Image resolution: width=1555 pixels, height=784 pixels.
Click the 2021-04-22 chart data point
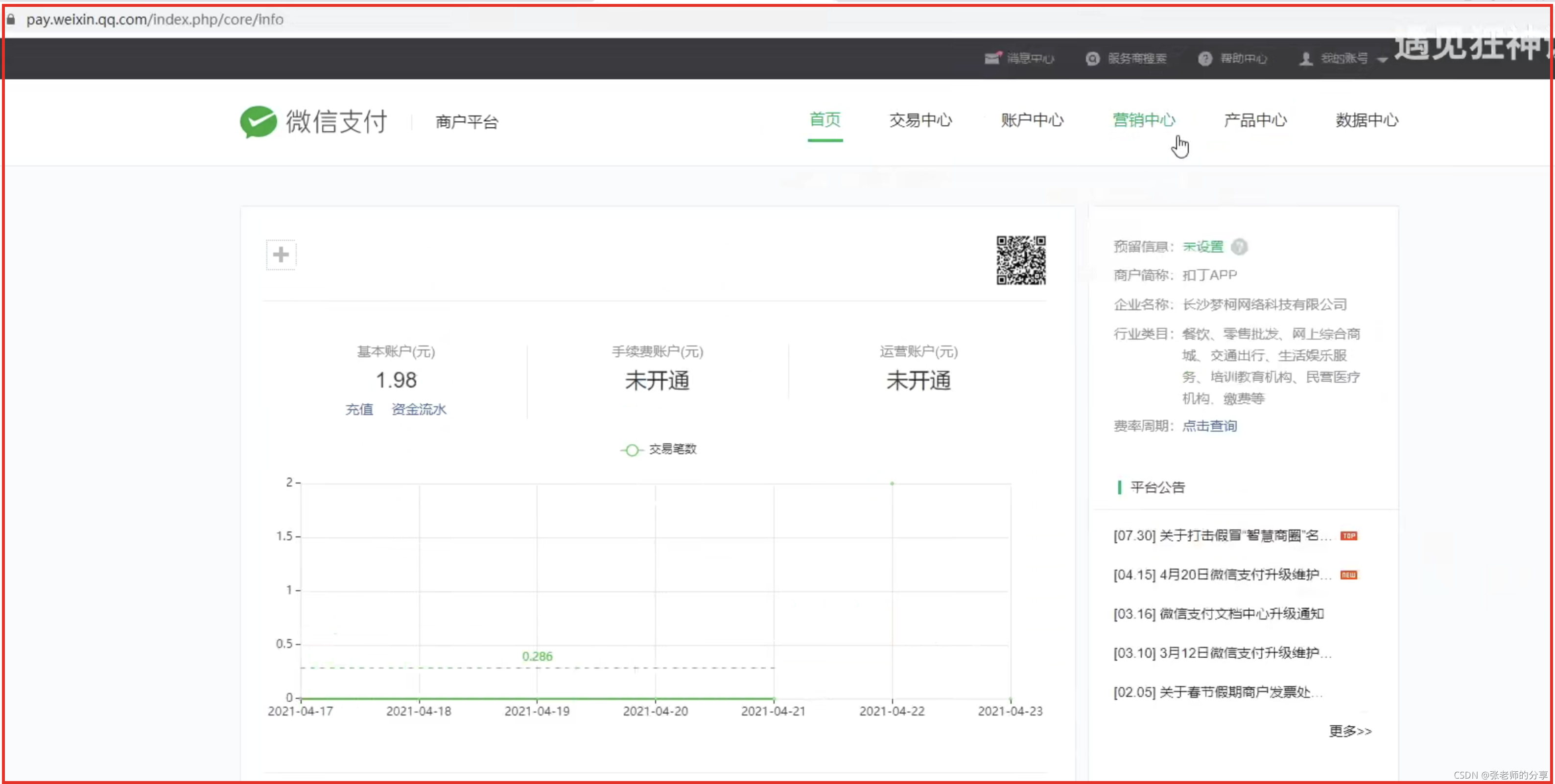tap(892, 484)
